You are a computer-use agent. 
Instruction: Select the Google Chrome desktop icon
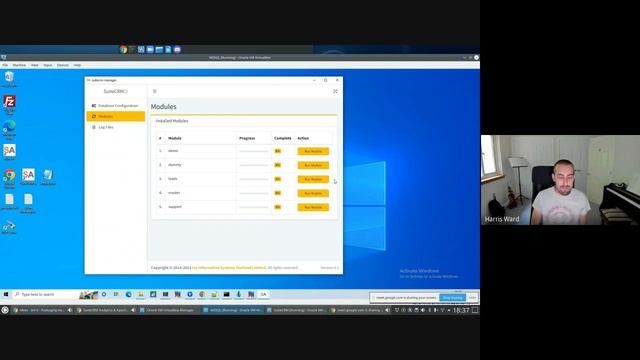(9, 178)
